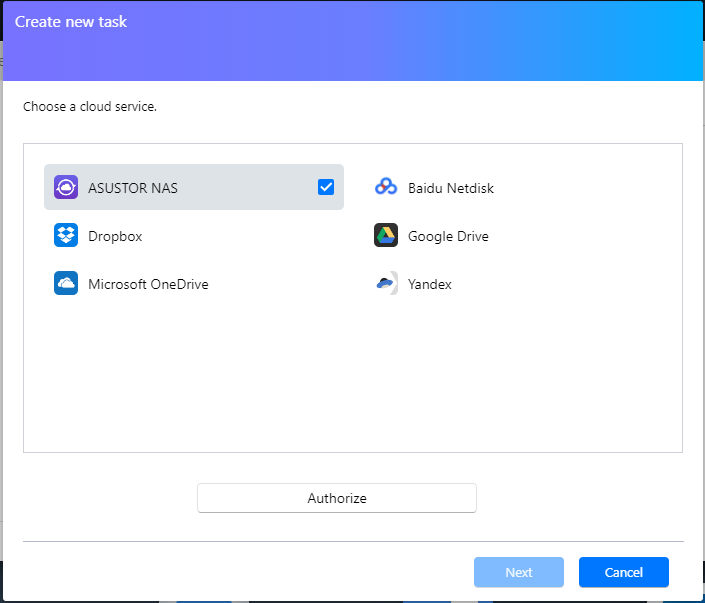Click the Microsoft OneDrive cloud icon
The width and height of the screenshot is (705, 603).
(x=66, y=283)
